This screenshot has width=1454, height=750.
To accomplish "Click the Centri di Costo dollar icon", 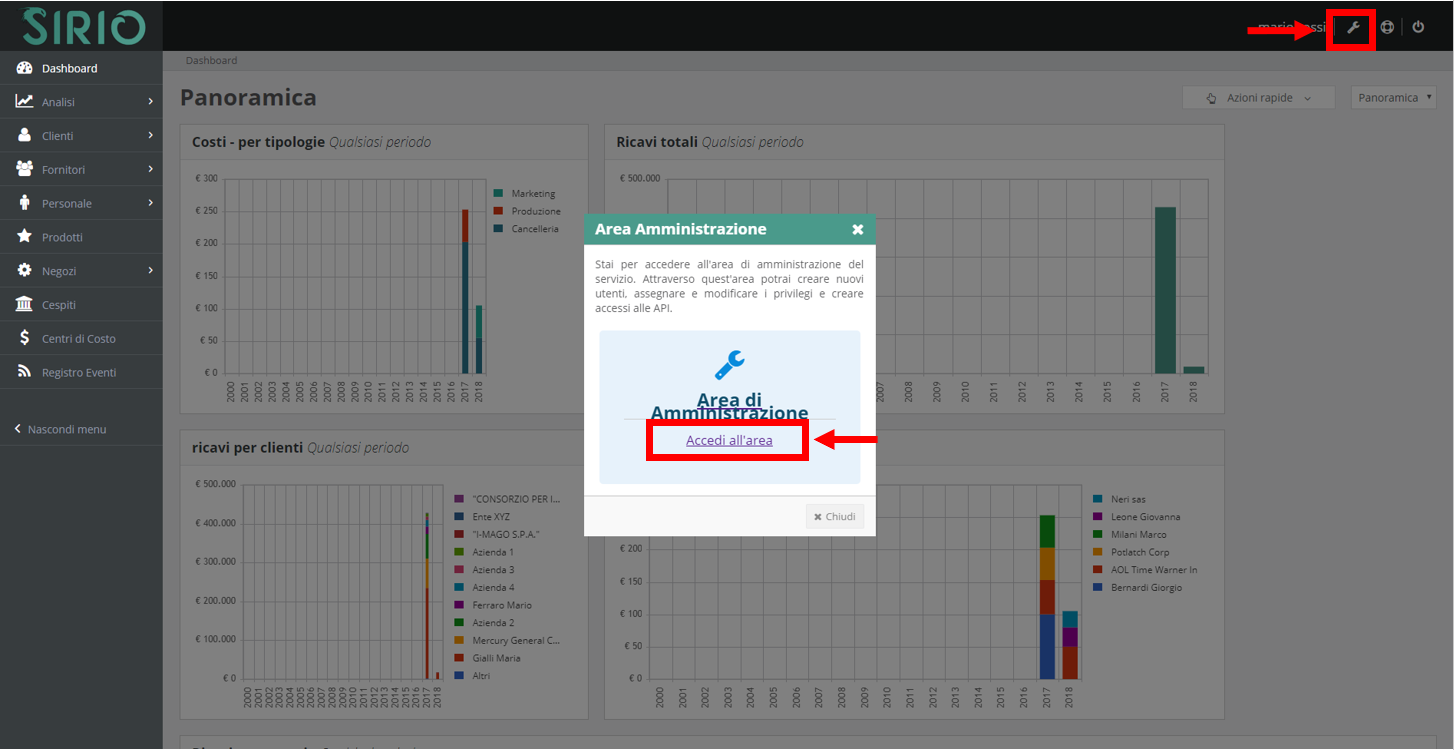I will click(x=25, y=338).
